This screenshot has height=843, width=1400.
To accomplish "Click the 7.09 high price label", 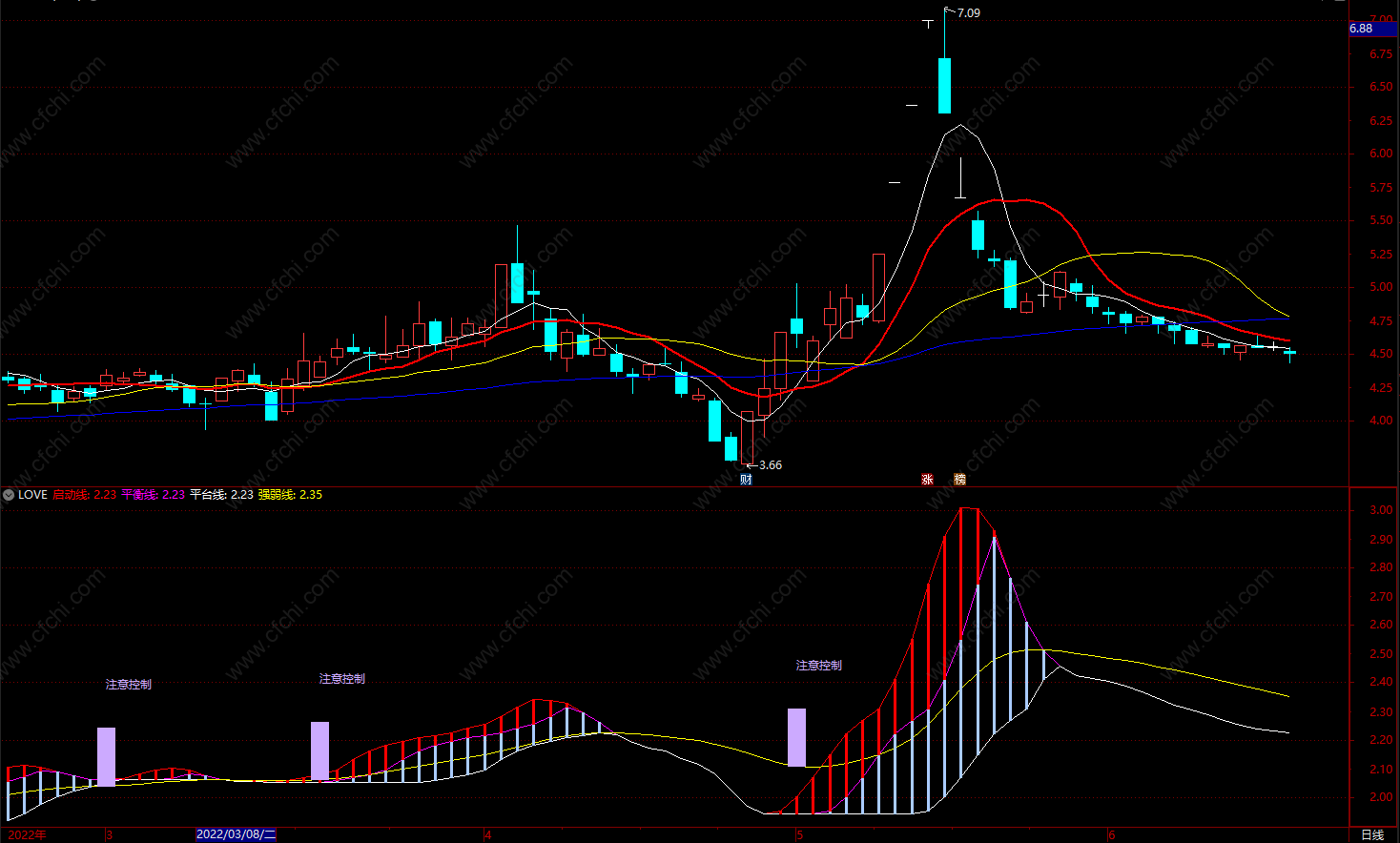I will (968, 12).
